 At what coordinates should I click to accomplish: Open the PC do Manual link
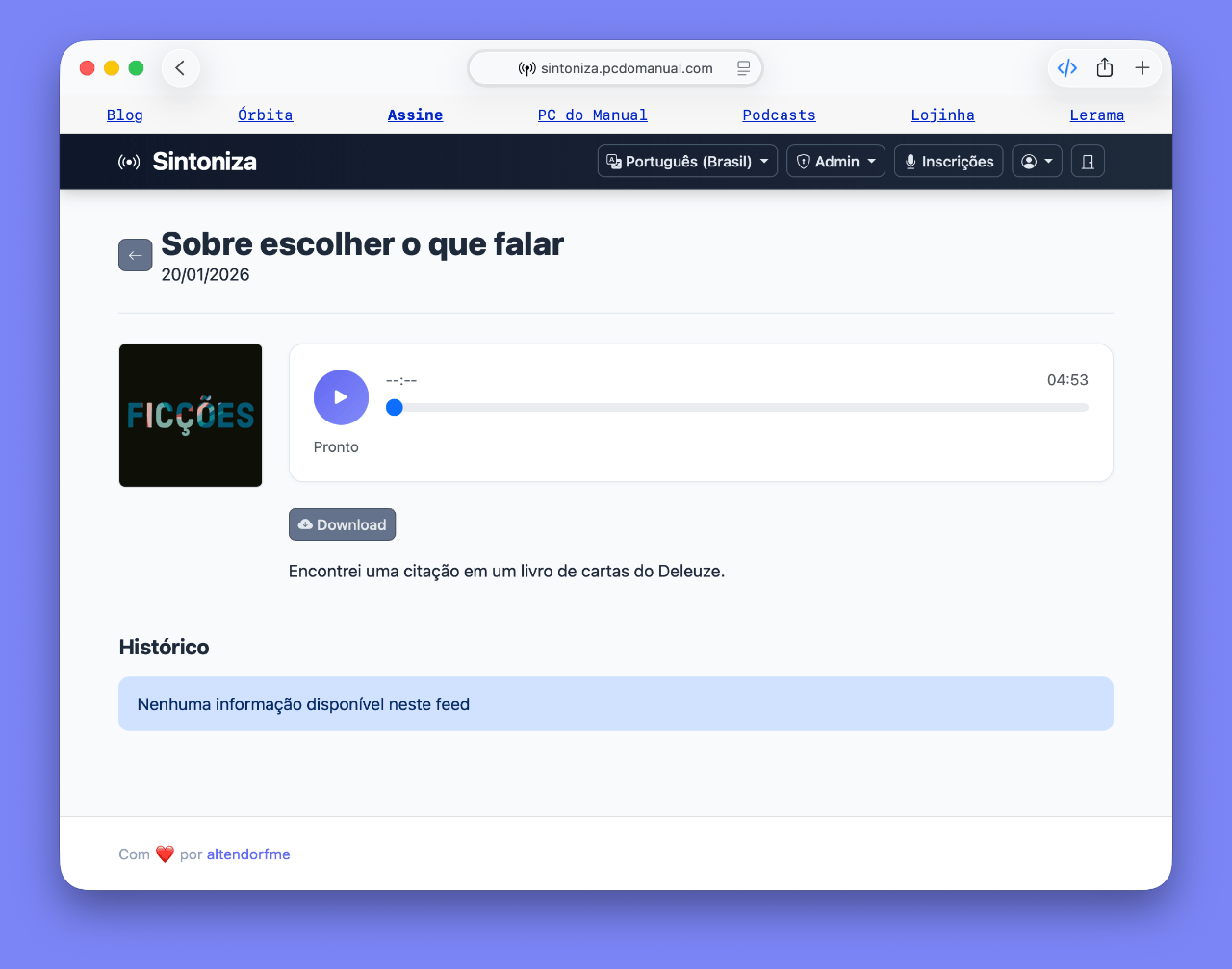(593, 115)
